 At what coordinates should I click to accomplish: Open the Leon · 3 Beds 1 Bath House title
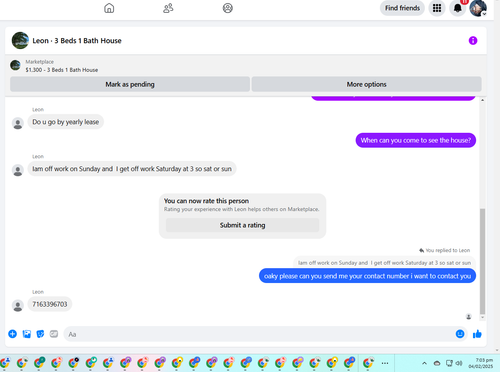(77, 41)
